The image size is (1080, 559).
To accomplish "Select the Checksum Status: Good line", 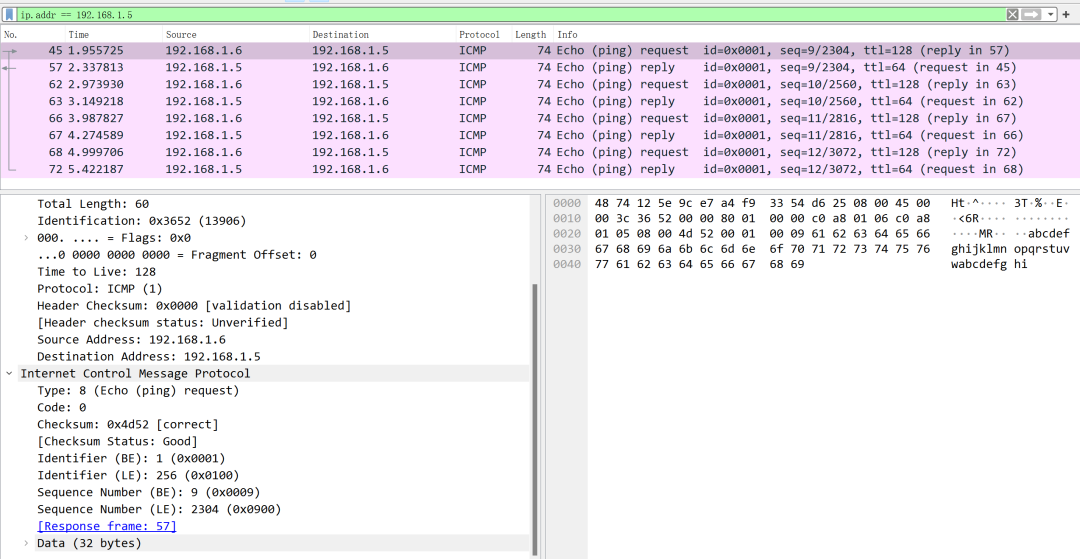I will (x=117, y=441).
